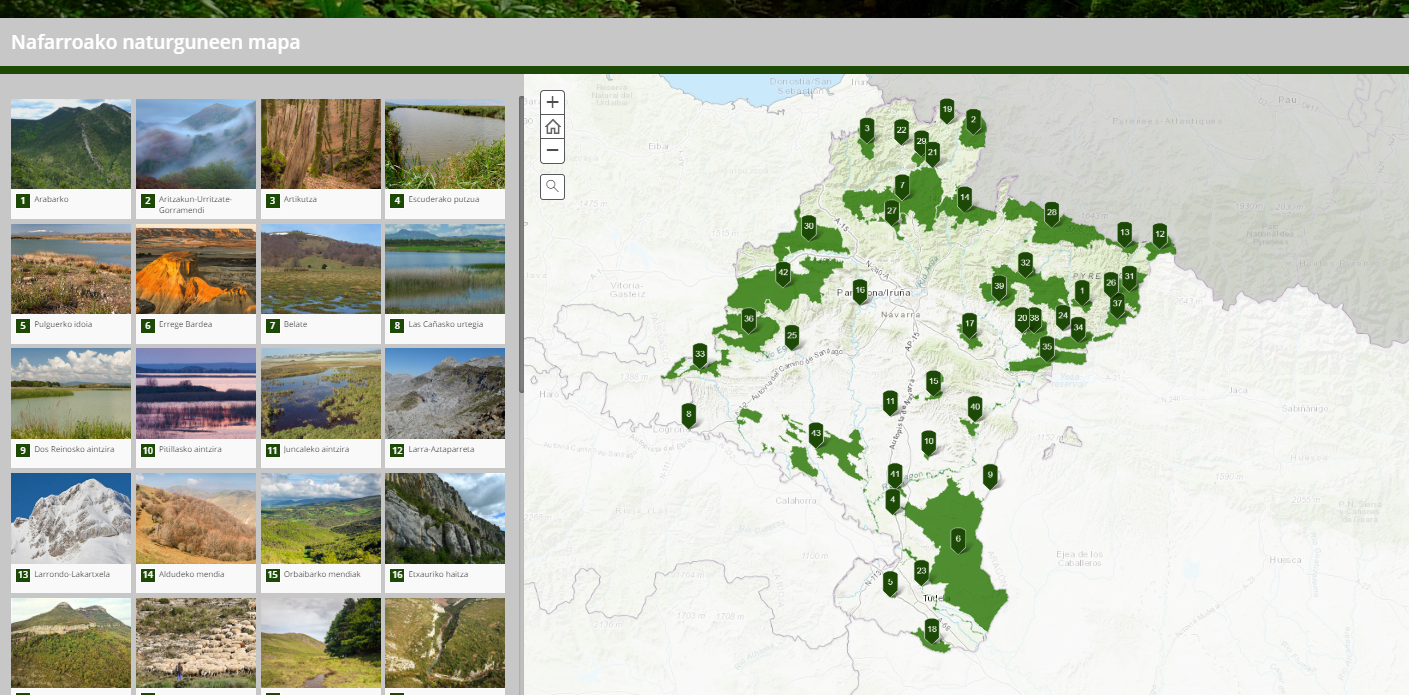The width and height of the screenshot is (1409, 695).
Task: Open the Errege Bardea photo card
Action: click(196, 283)
